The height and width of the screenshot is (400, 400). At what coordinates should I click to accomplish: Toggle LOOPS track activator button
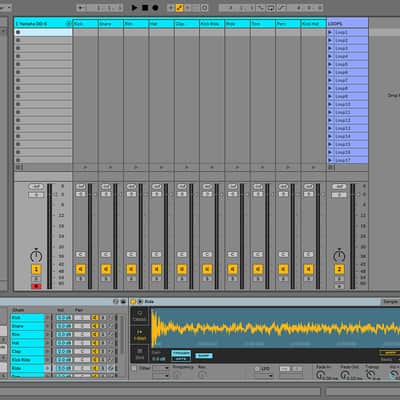[339, 269]
